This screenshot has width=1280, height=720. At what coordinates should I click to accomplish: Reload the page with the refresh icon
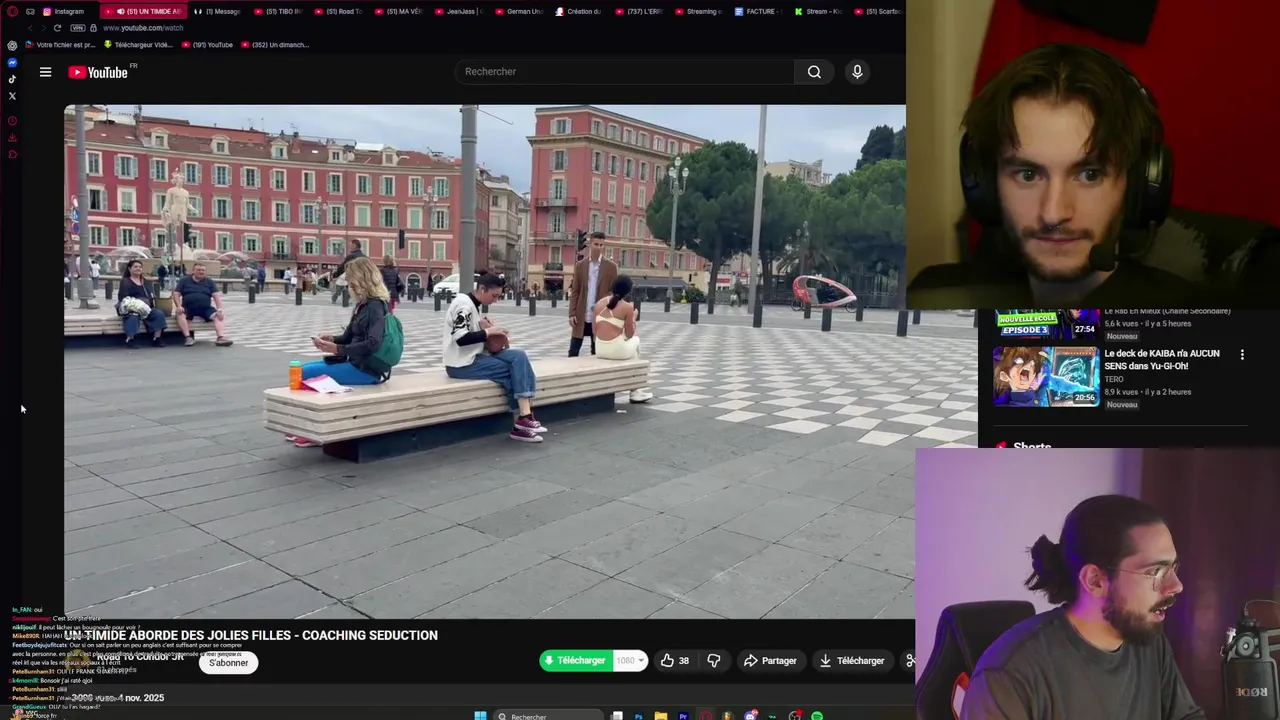click(58, 28)
